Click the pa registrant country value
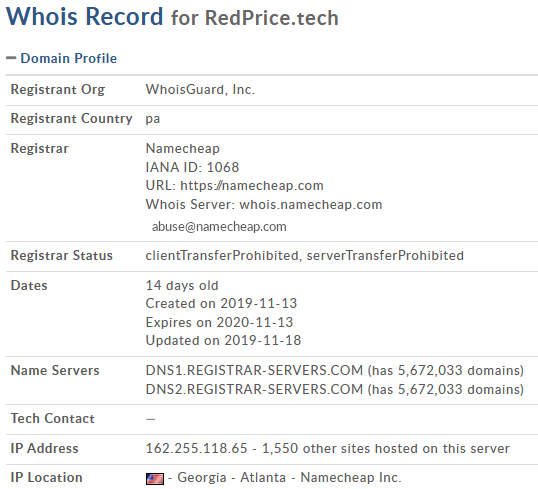This screenshot has height=489, width=538. 153,119
